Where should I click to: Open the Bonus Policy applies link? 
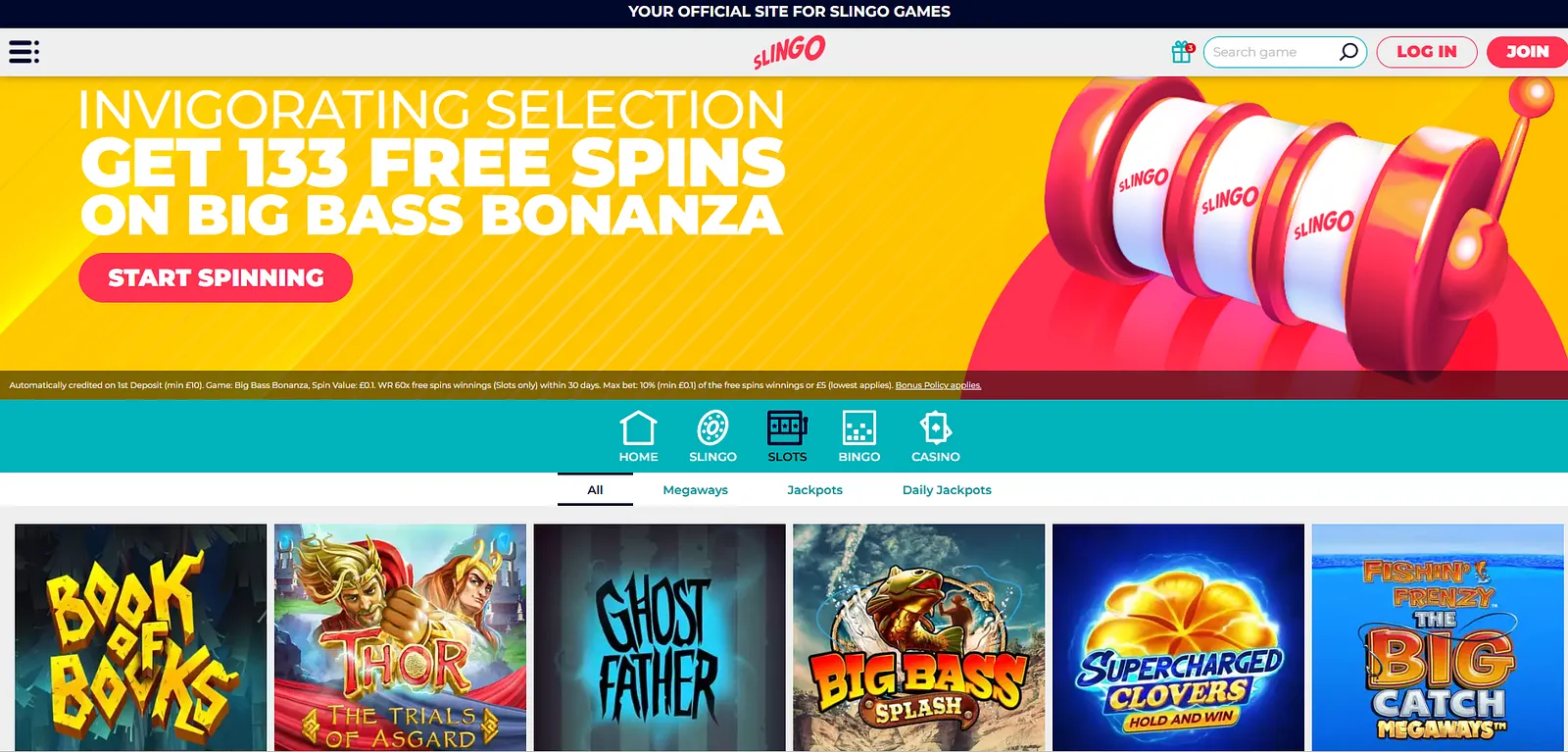[938, 385]
